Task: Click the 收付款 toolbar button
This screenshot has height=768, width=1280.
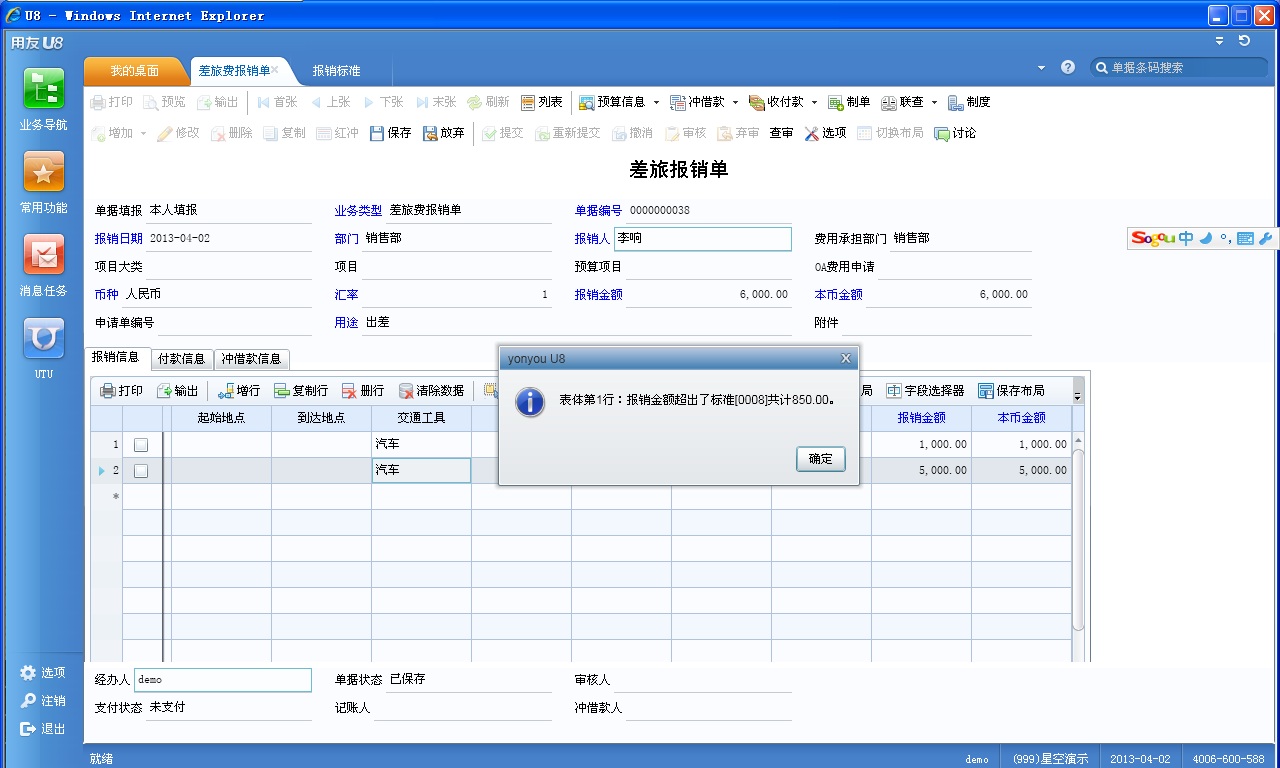Action: pyautogui.click(x=776, y=102)
